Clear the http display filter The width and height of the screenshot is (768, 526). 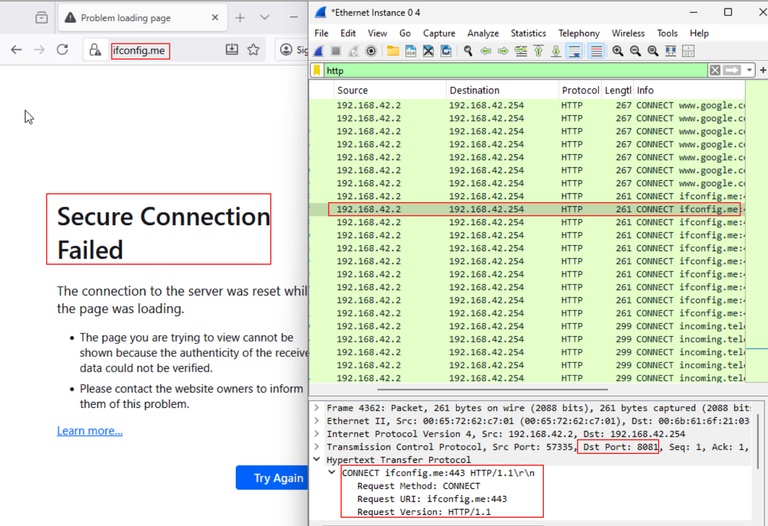pyautogui.click(x=715, y=71)
